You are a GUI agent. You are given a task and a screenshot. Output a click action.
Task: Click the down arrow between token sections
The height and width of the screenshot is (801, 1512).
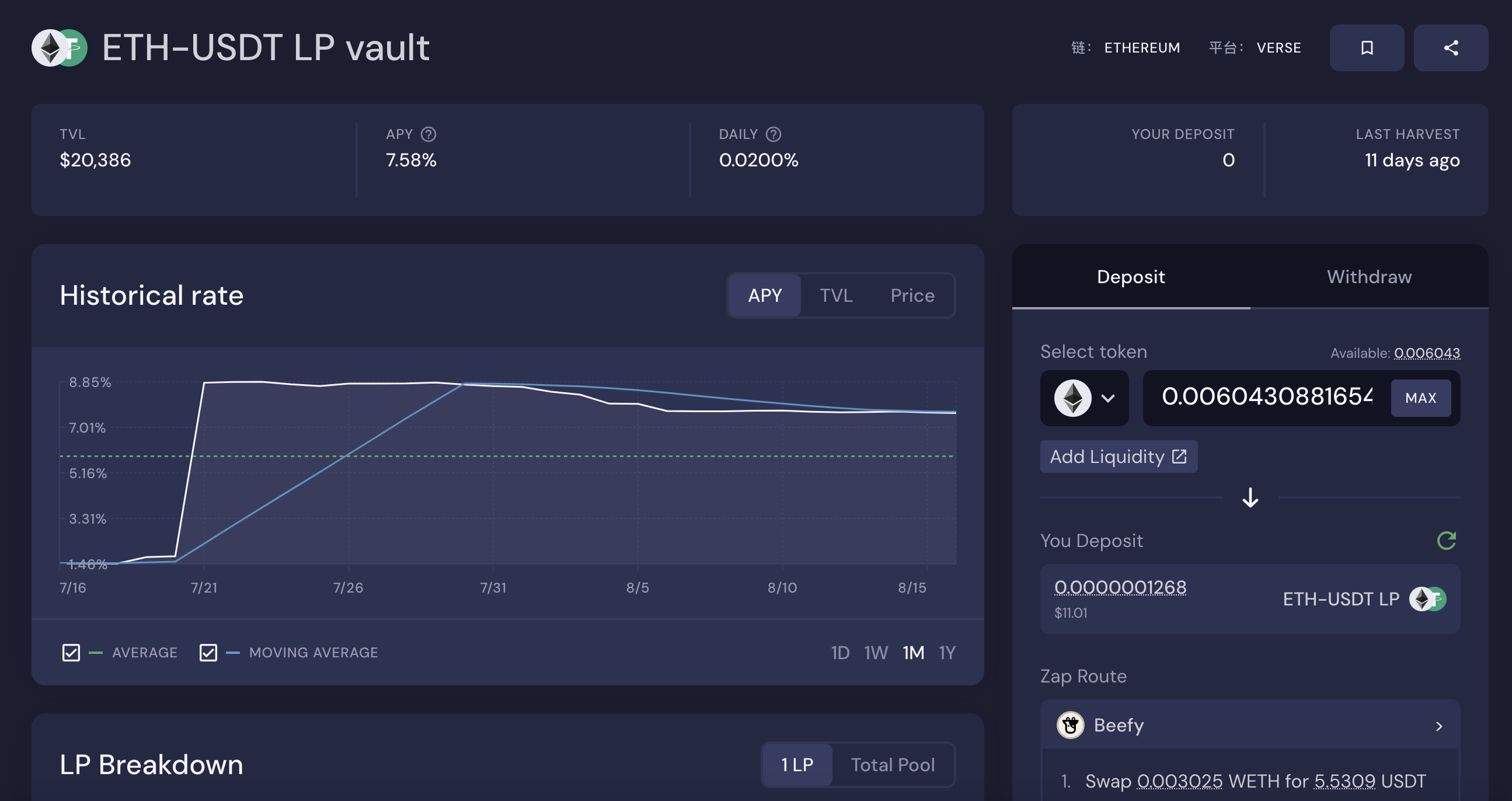1250,497
